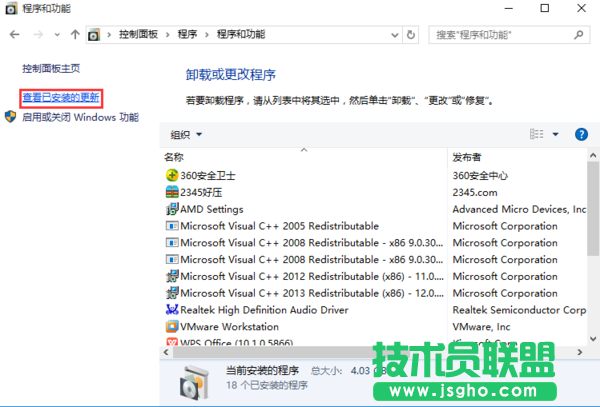600x407 pixels.
Task: Click publisher Advanced Micro Devices, Inc
Action: click(x=519, y=209)
